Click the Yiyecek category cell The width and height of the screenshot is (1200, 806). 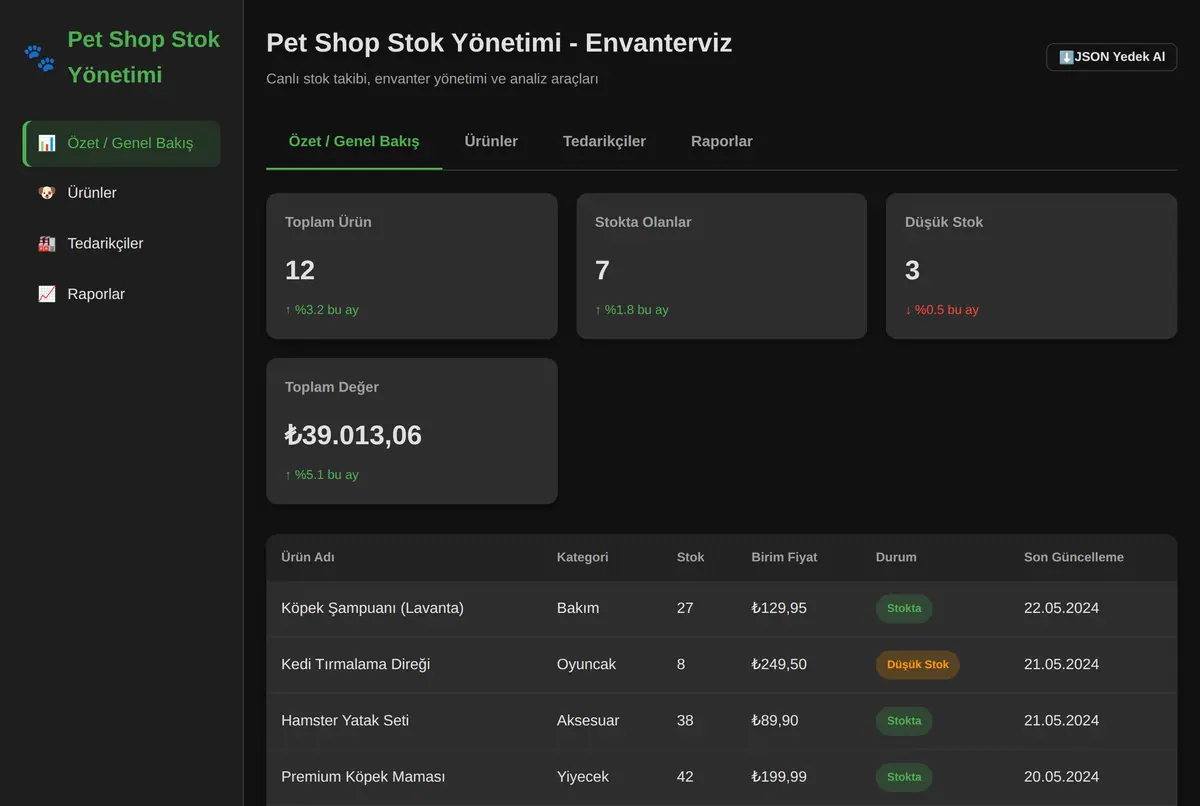pos(583,776)
